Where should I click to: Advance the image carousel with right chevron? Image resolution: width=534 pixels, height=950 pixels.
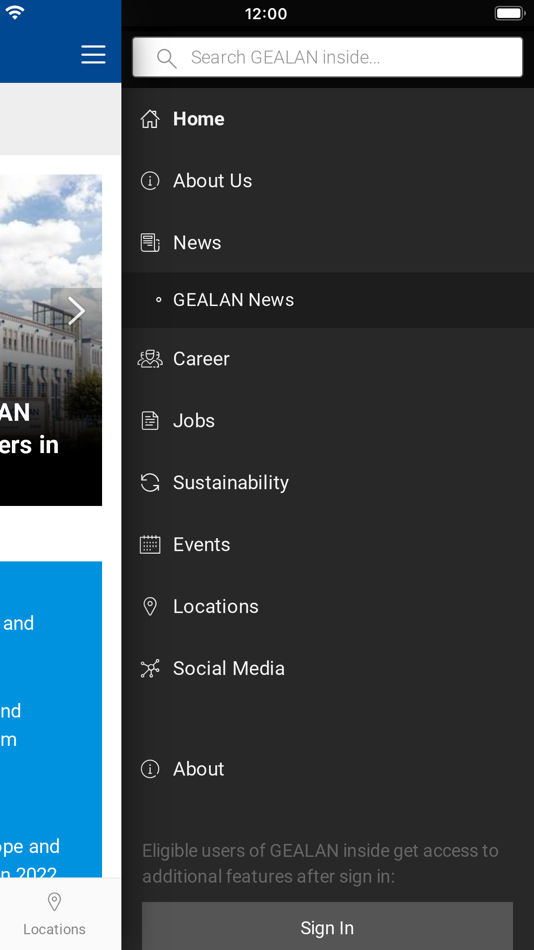click(x=76, y=311)
